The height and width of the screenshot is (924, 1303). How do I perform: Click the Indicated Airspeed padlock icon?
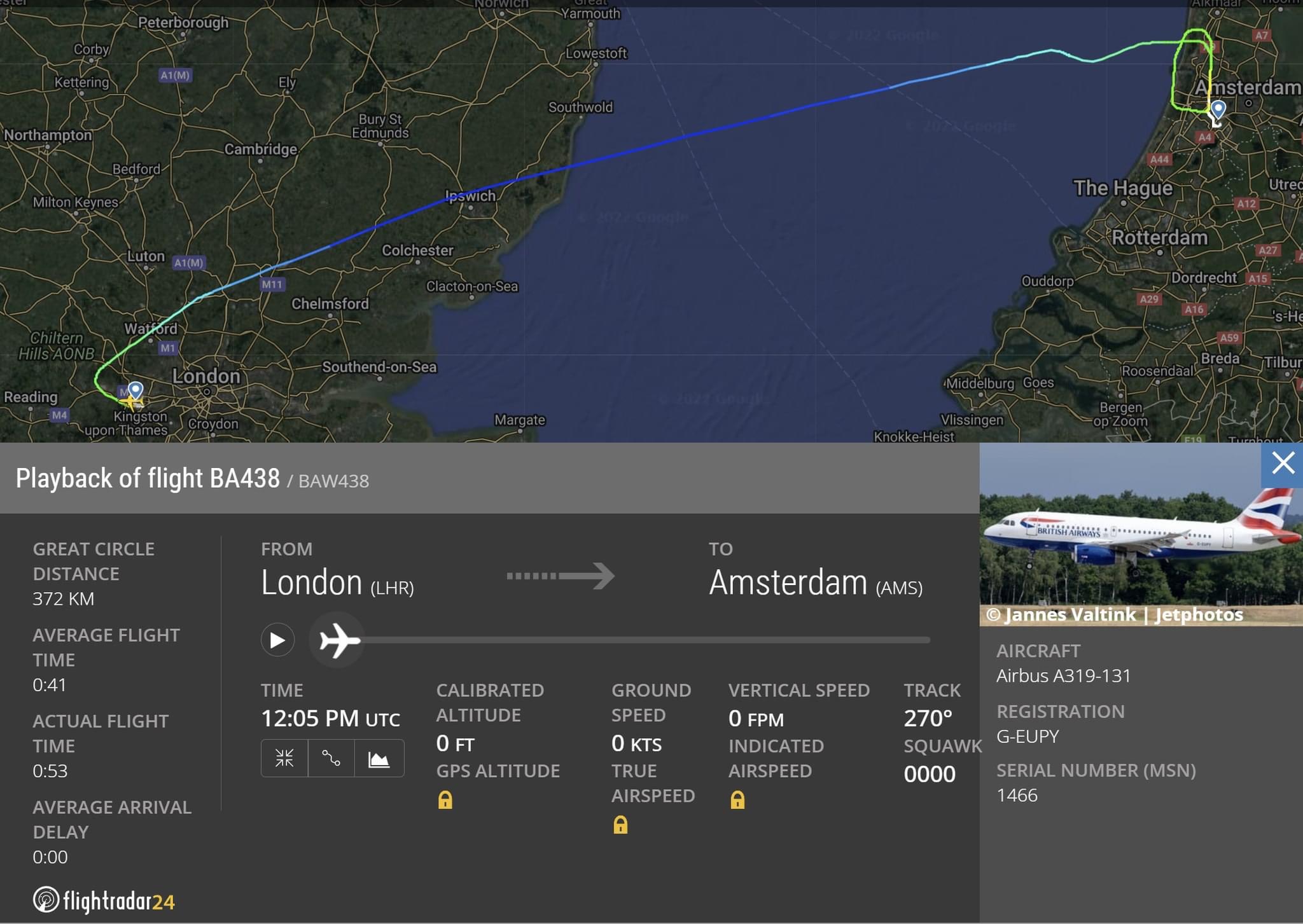[737, 799]
